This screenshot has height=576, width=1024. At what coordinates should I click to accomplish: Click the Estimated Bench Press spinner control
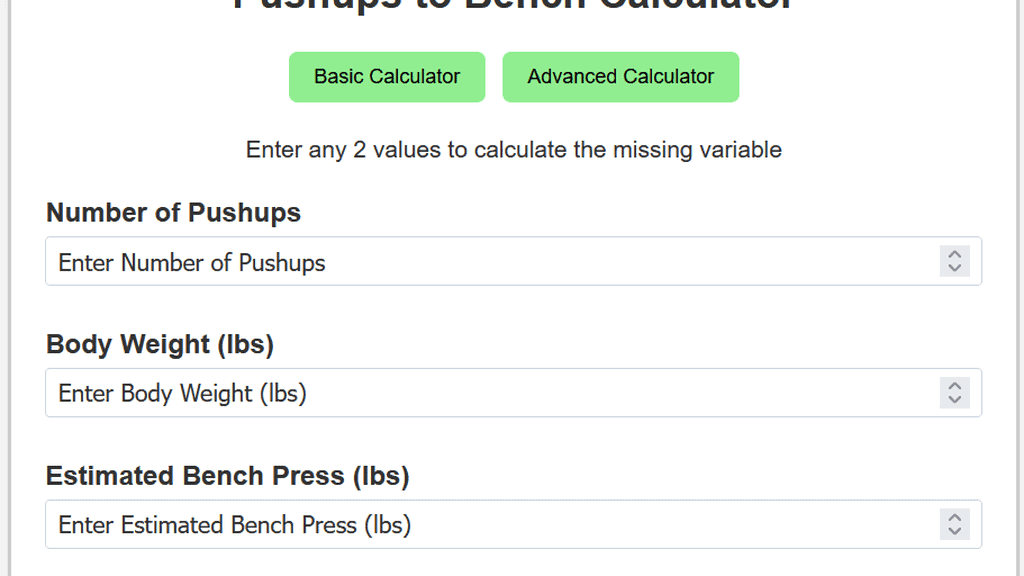954,524
